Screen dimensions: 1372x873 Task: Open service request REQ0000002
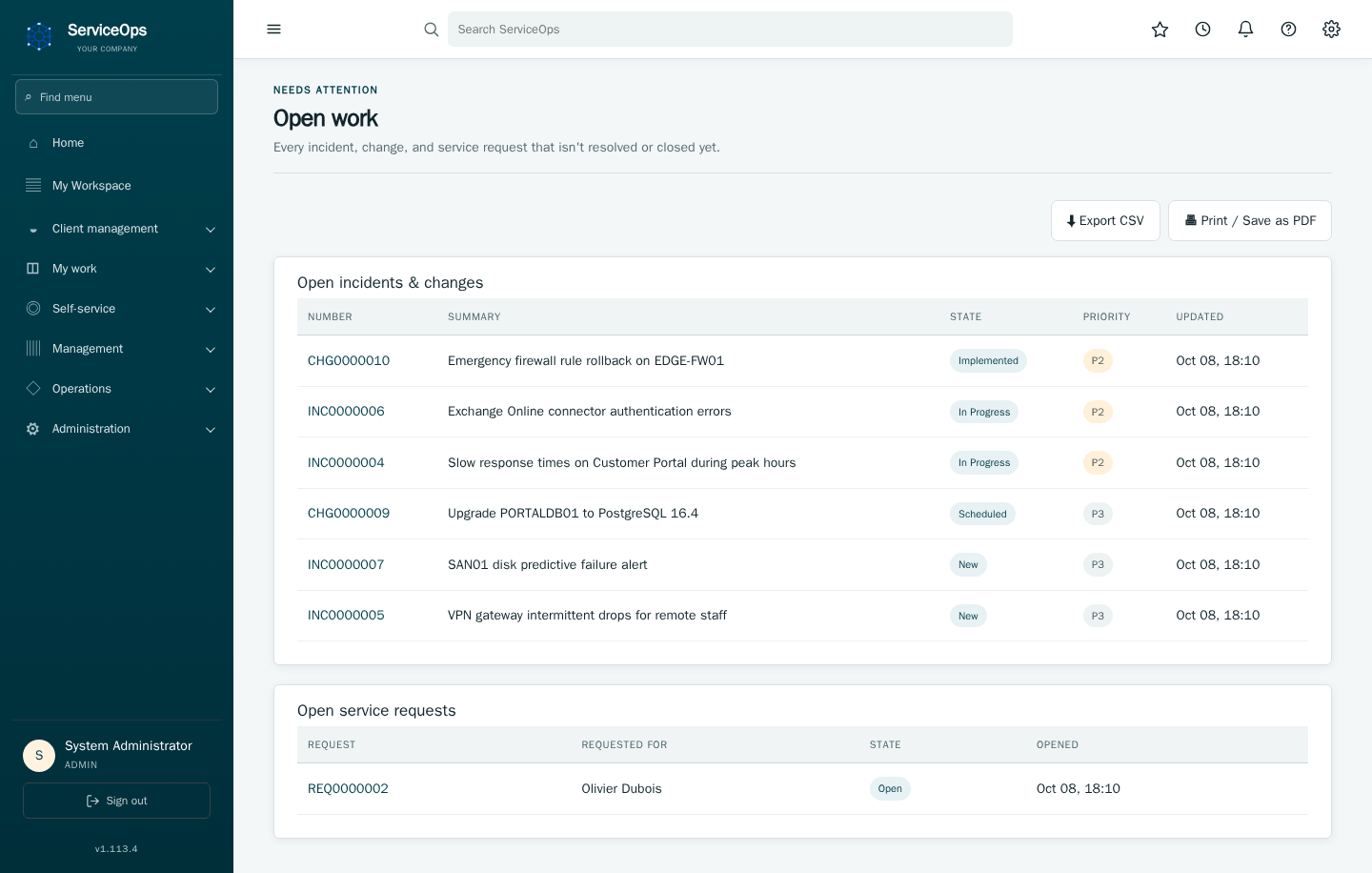(x=348, y=788)
